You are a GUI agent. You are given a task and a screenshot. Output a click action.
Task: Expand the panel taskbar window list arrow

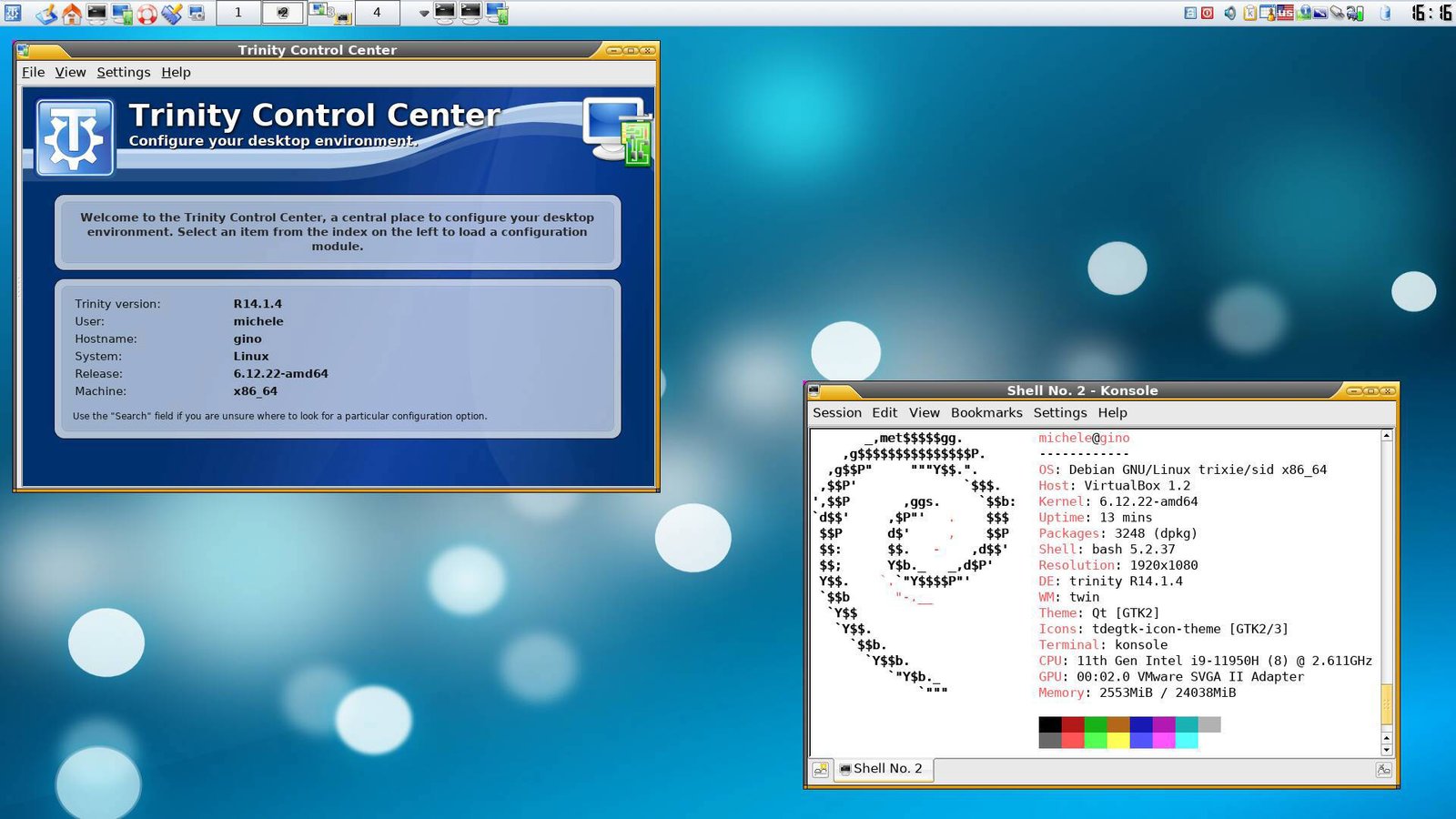coord(423,14)
